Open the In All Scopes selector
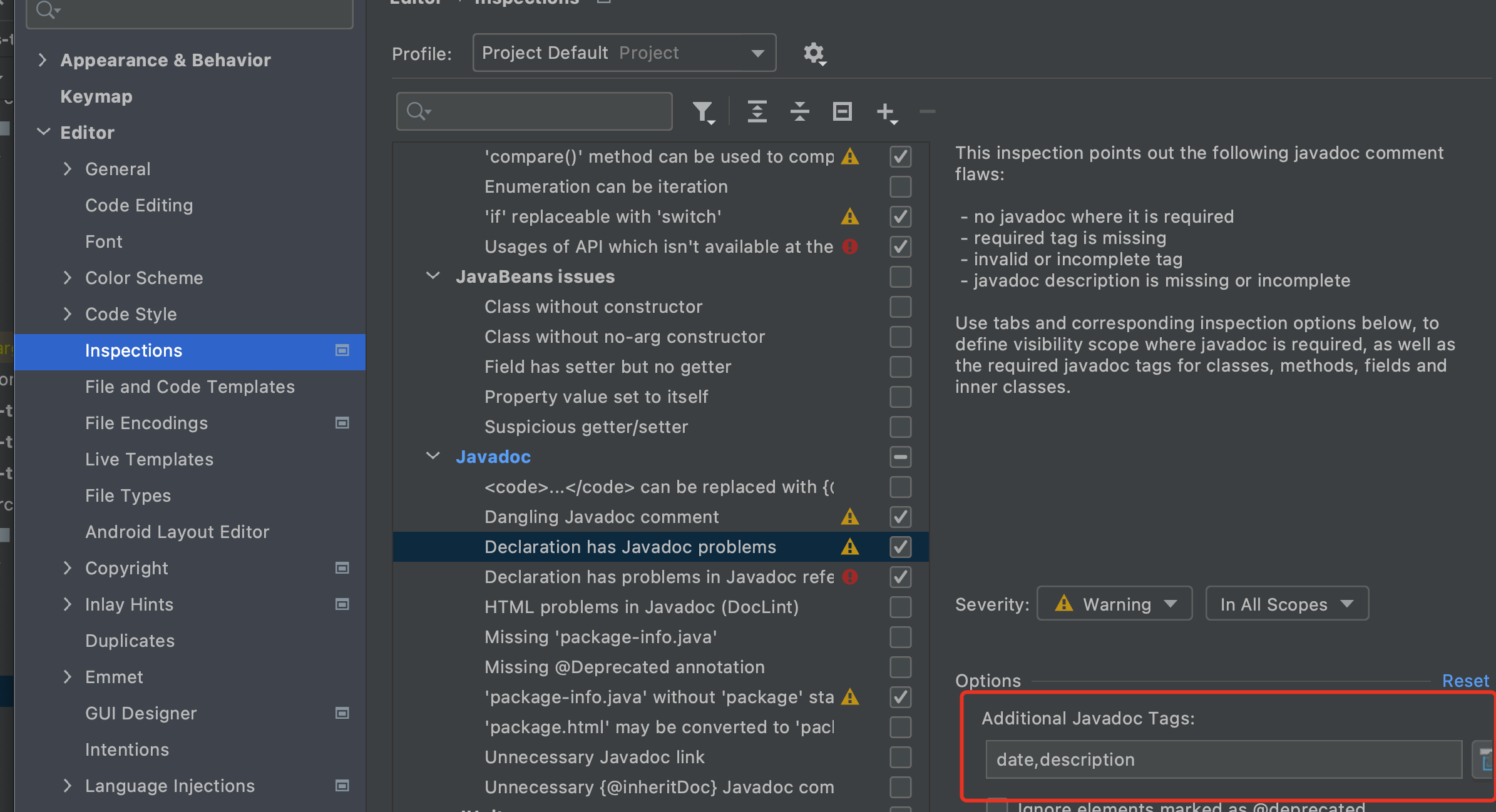The height and width of the screenshot is (812, 1496). tap(1286, 604)
